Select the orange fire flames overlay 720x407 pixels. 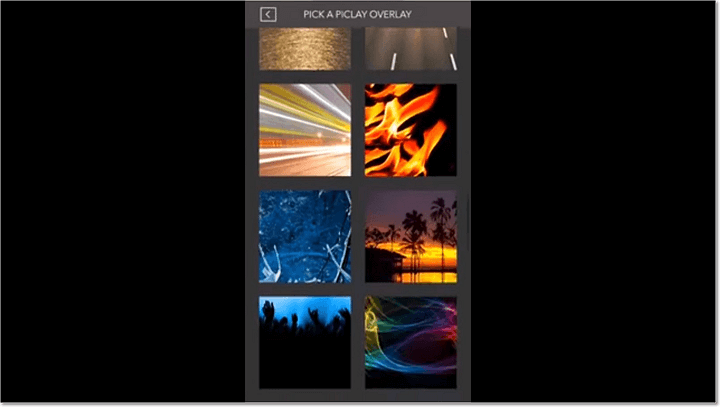pyautogui.click(x=411, y=130)
